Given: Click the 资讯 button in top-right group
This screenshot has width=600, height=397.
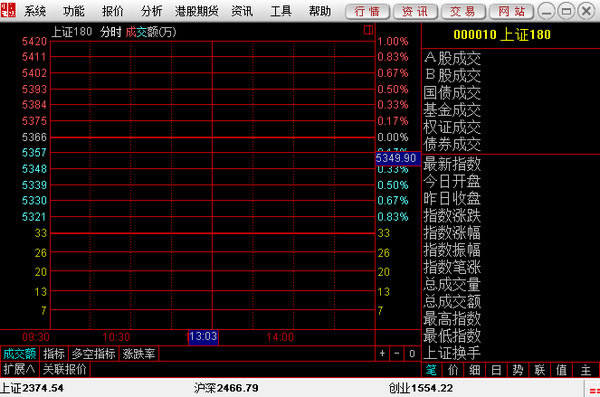Looking at the screenshot, I should [x=416, y=11].
